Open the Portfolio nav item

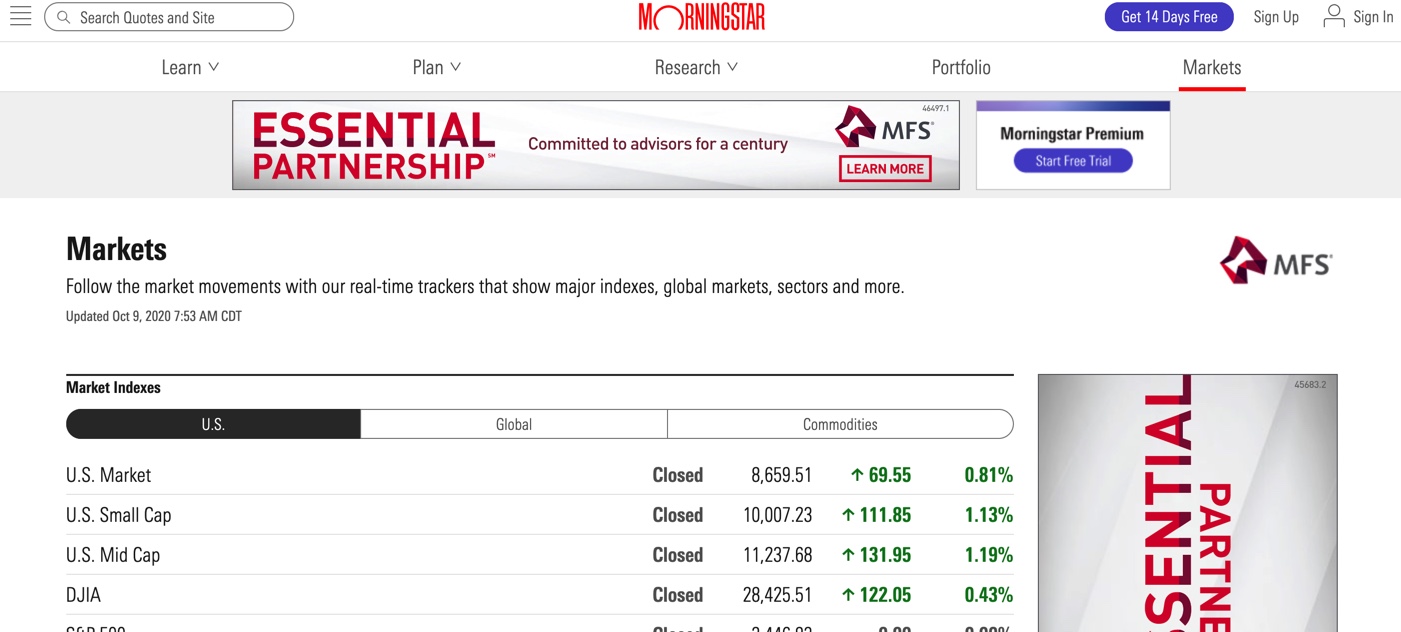click(961, 67)
